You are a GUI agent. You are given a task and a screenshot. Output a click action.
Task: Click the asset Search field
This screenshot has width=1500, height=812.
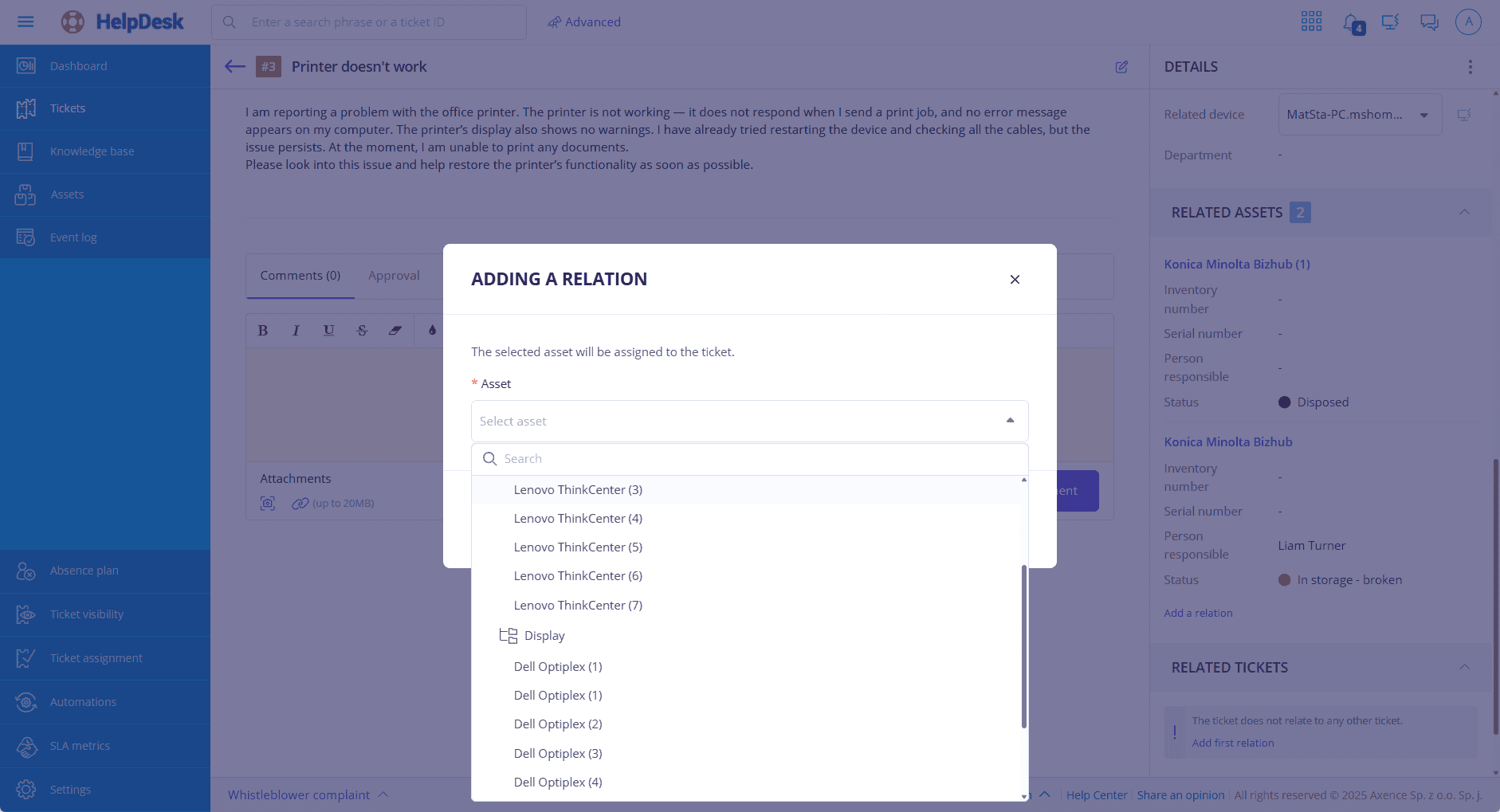point(749,459)
